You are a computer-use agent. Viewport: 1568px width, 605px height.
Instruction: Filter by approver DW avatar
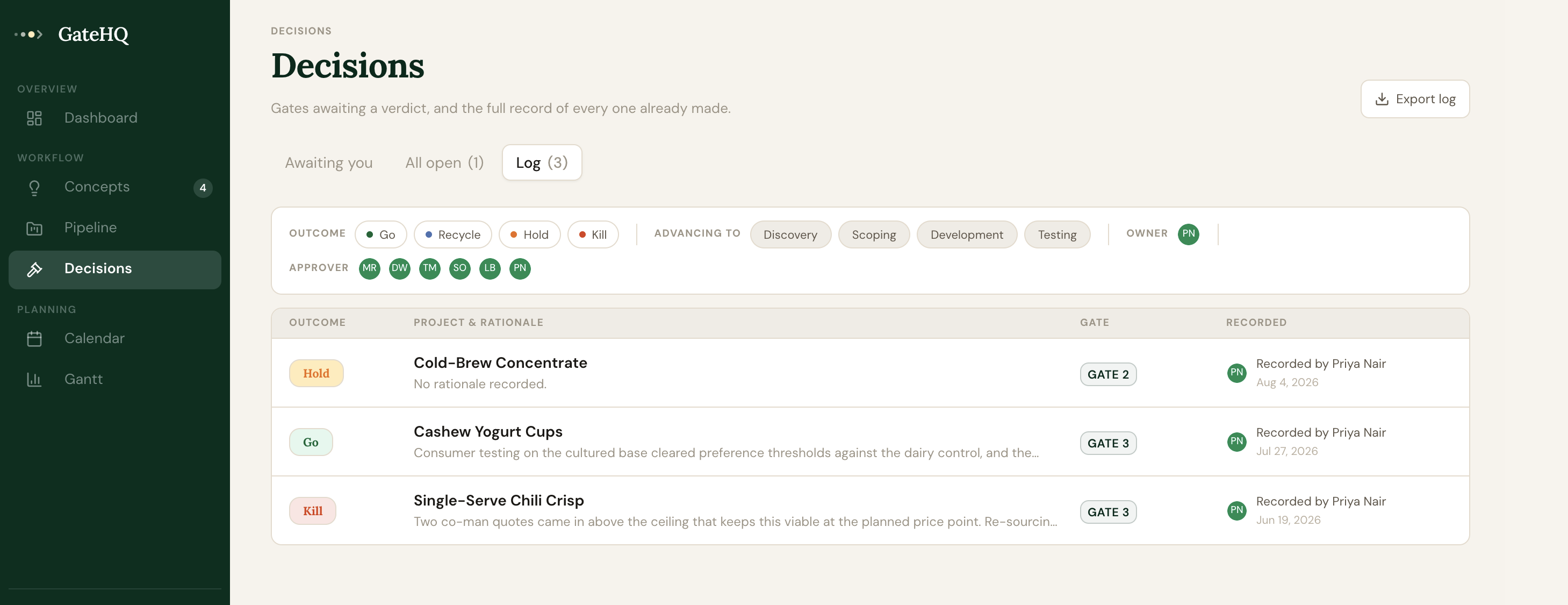coord(399,268)
